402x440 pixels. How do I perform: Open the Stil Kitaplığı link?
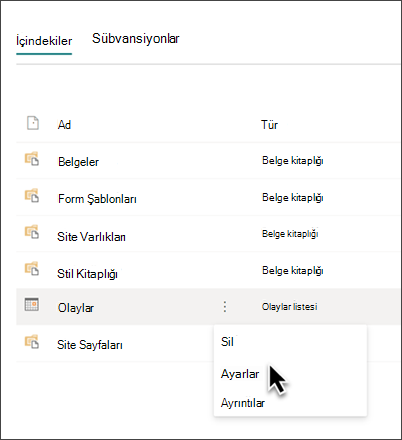point(87,274)
